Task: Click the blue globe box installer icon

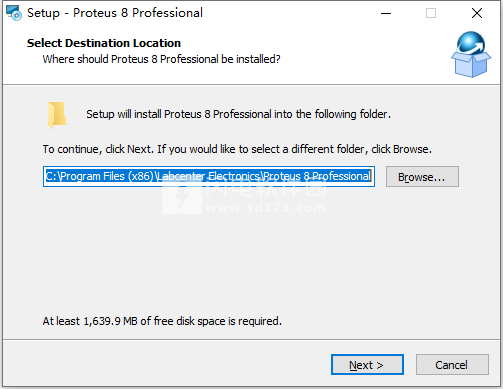Action: click(x=471, y=54)
